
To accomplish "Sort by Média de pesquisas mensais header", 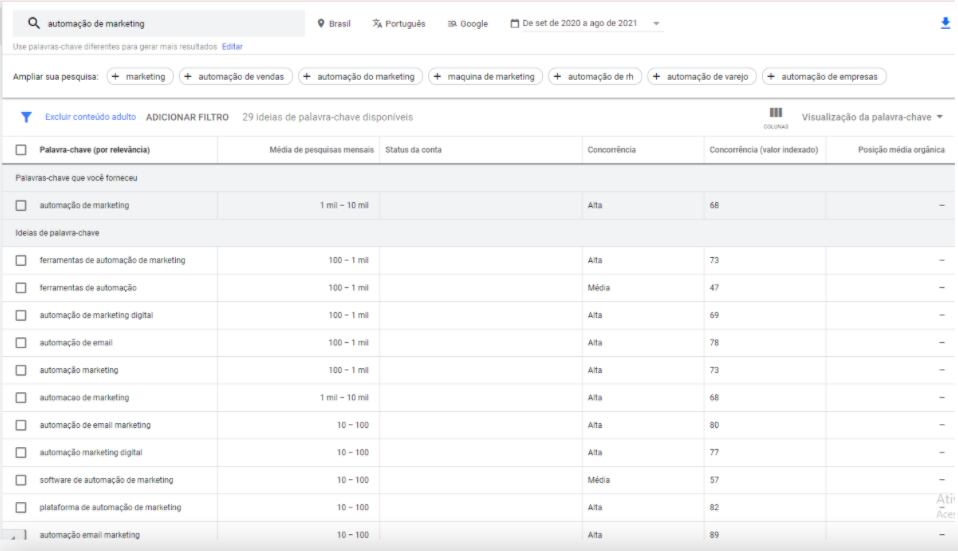I will tap(321, 150).
